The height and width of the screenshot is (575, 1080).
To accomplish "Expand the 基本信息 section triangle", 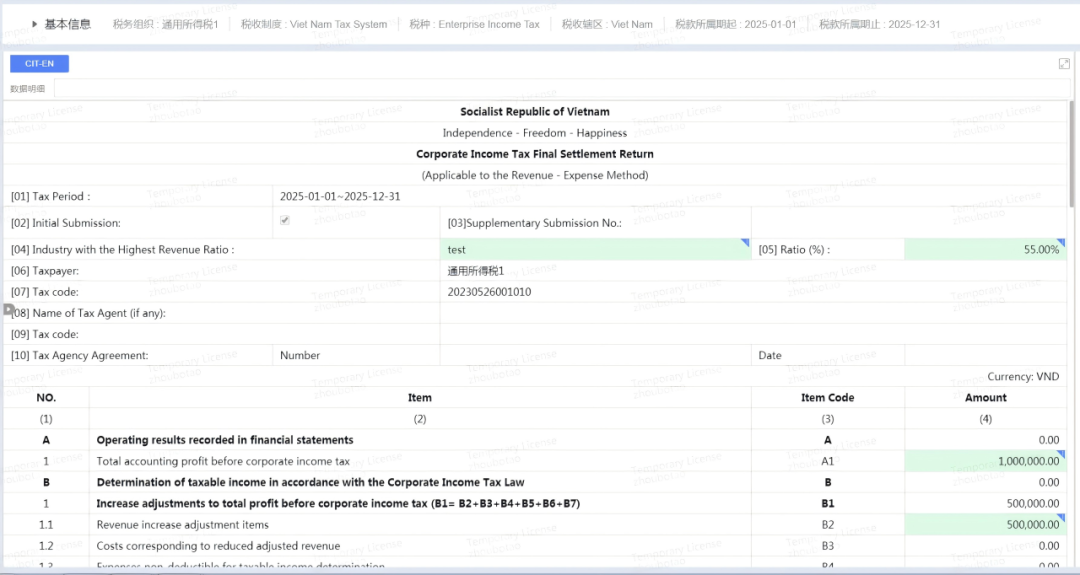I will 35,24.
